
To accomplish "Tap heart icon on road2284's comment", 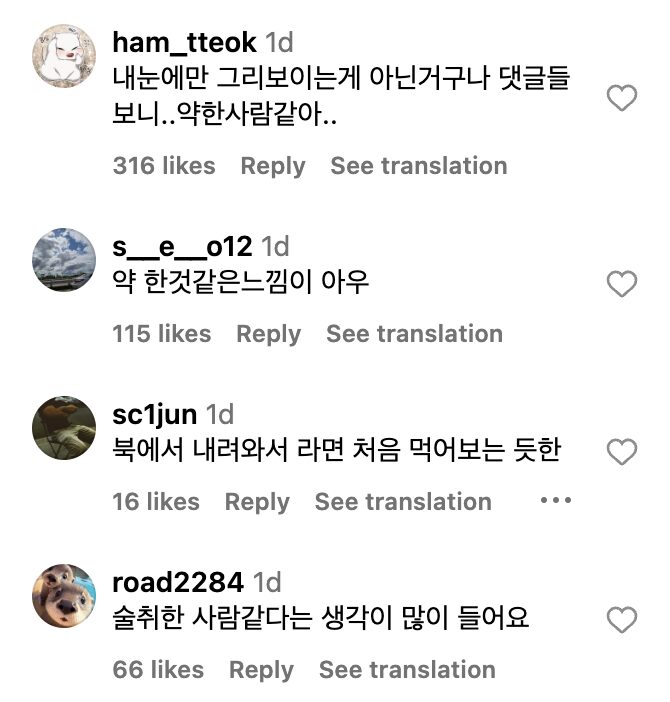I will coord(622,621).
